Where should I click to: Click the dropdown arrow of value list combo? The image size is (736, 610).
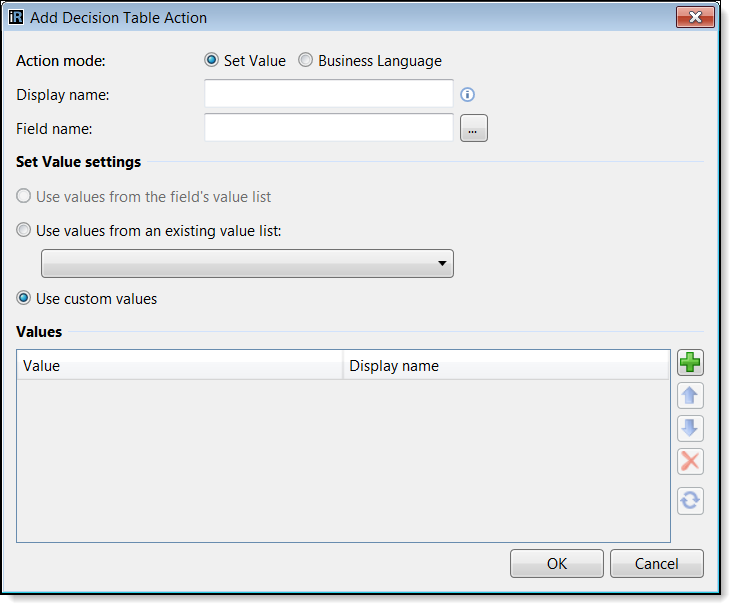pyautogui.click(x=442, y=264)
